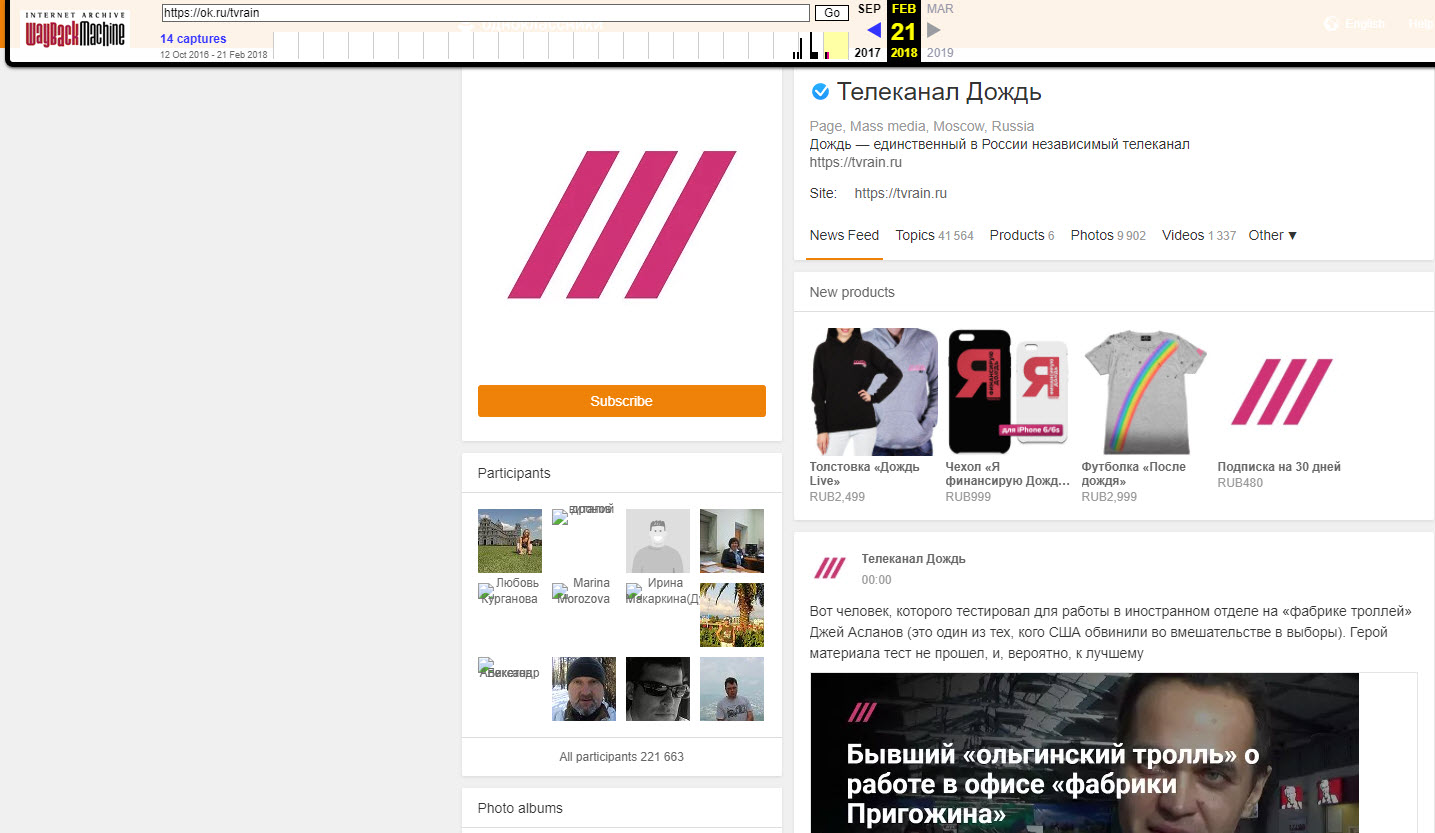Hit the Go button next to URL

pos(831,13)
